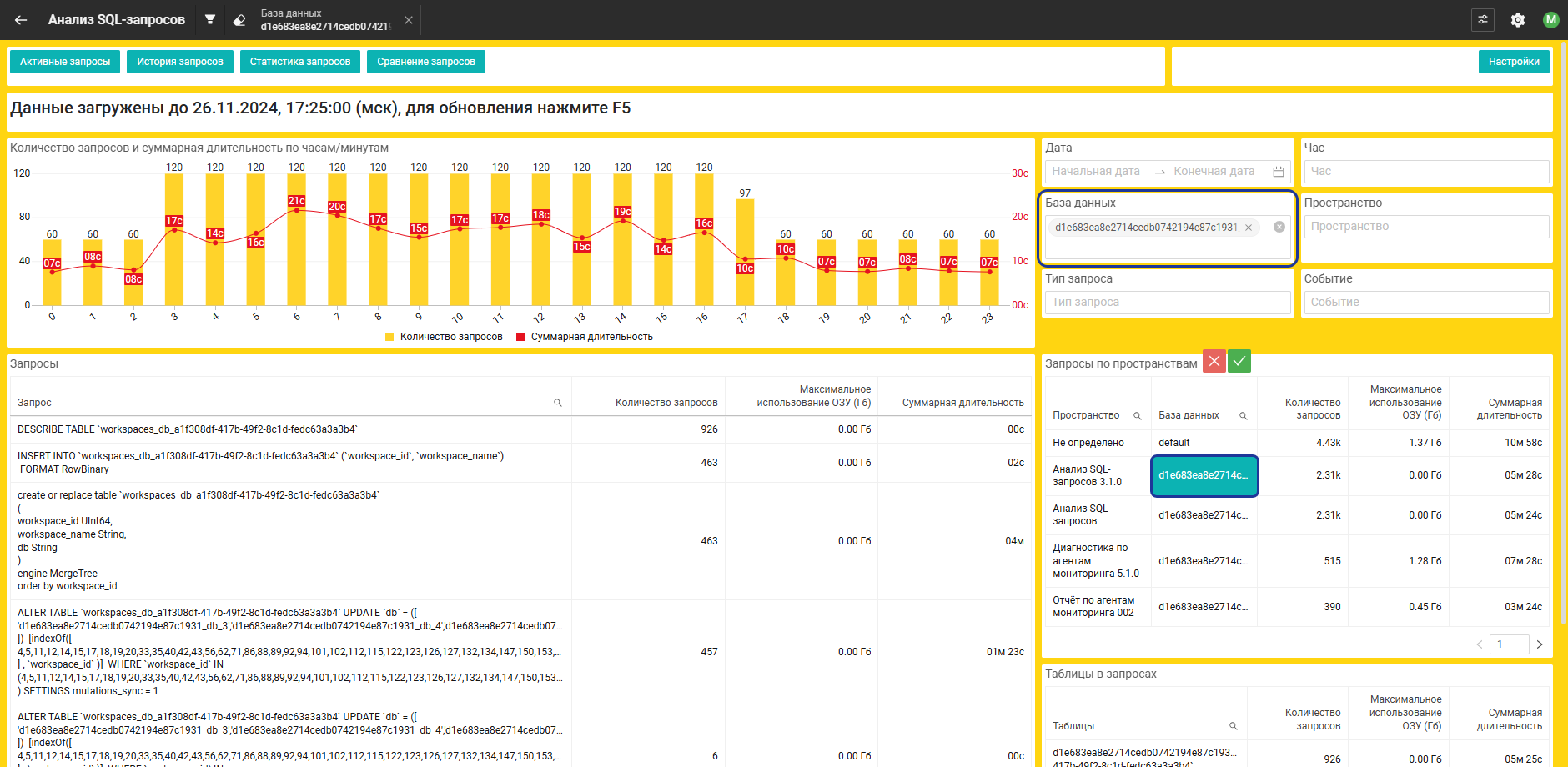The width and height of the screenshot is (1568, 767).
Task: Open the gear settings icon
Action: tap(1518, 20)
